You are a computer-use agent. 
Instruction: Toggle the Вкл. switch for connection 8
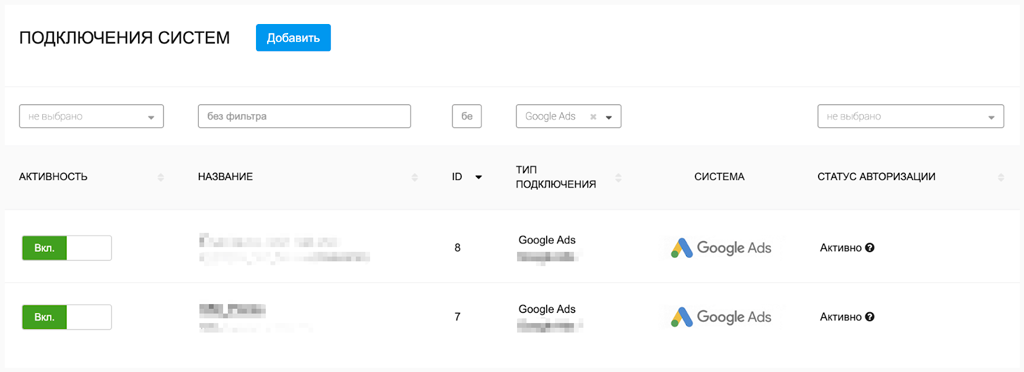pos(66,248)
